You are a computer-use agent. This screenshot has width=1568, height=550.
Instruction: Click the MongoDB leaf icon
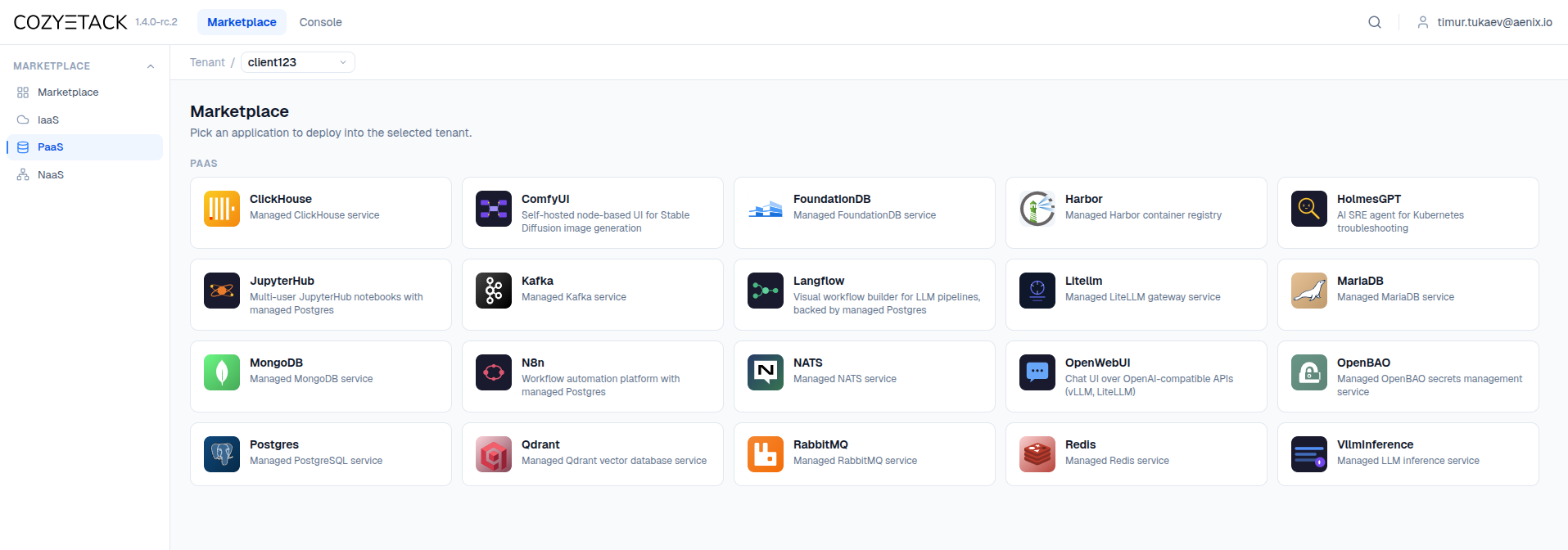pos(222,372)
